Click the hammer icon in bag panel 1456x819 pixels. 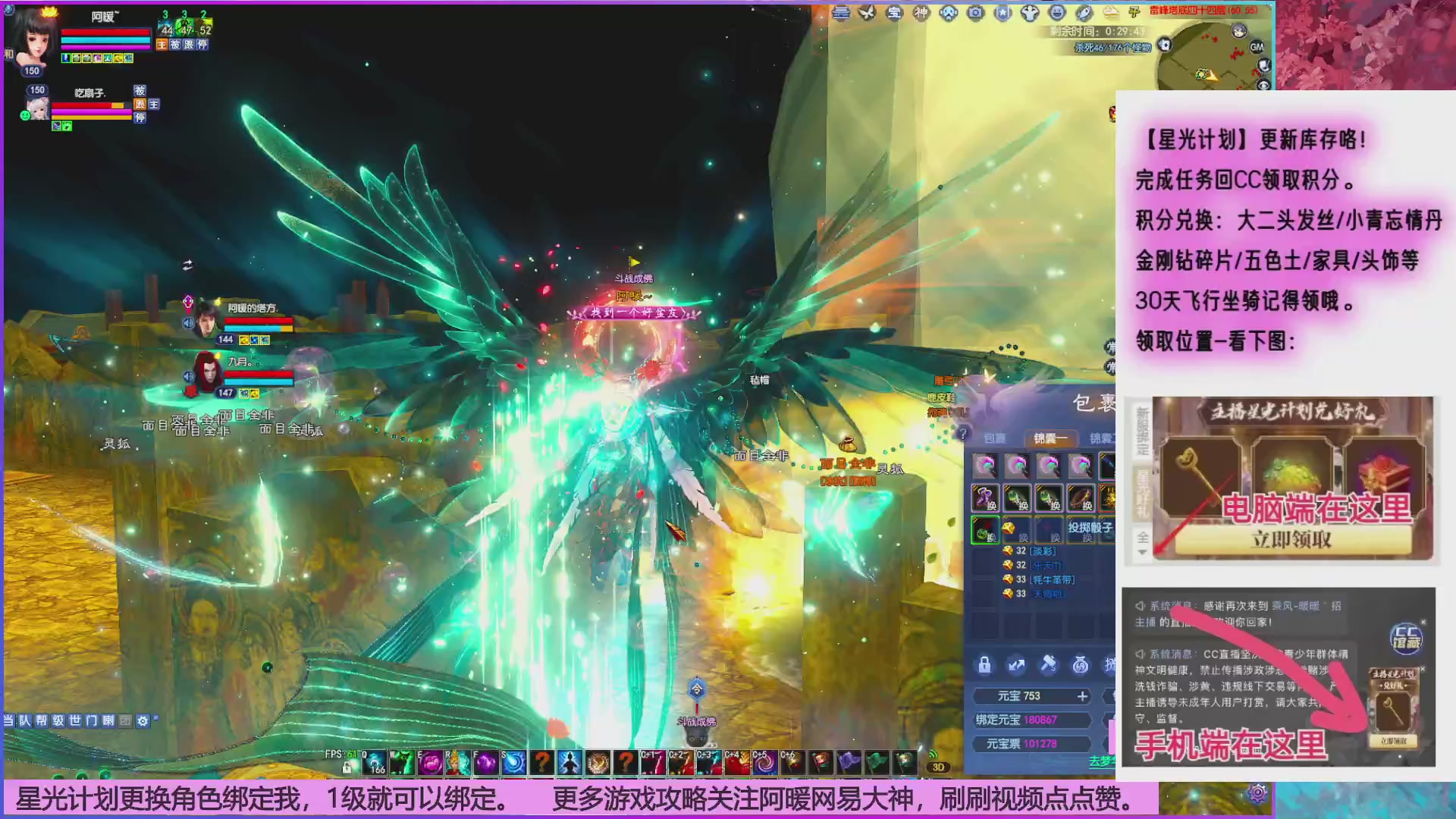[1048, 665]
